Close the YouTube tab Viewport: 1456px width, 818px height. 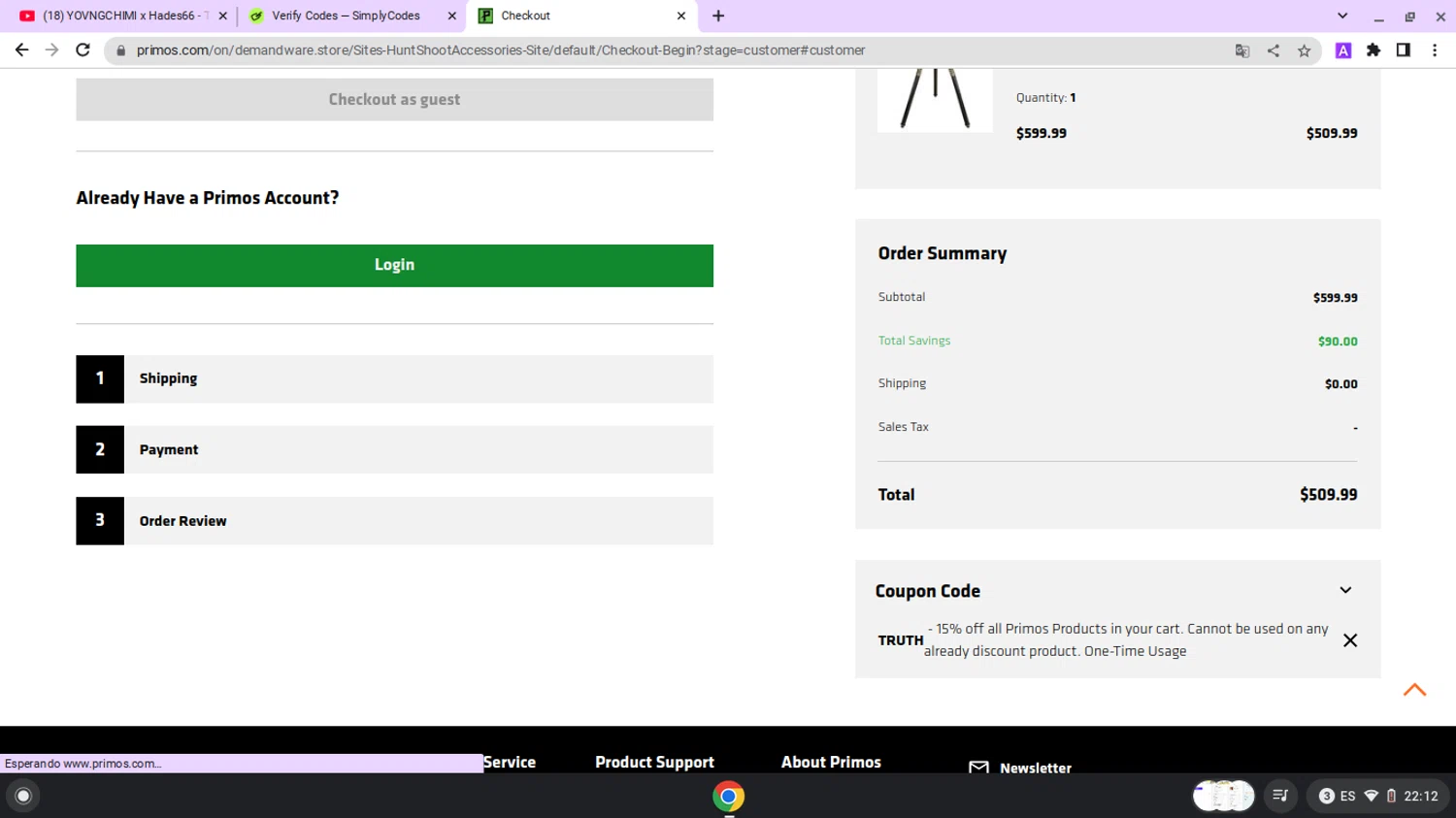point(223,16)
